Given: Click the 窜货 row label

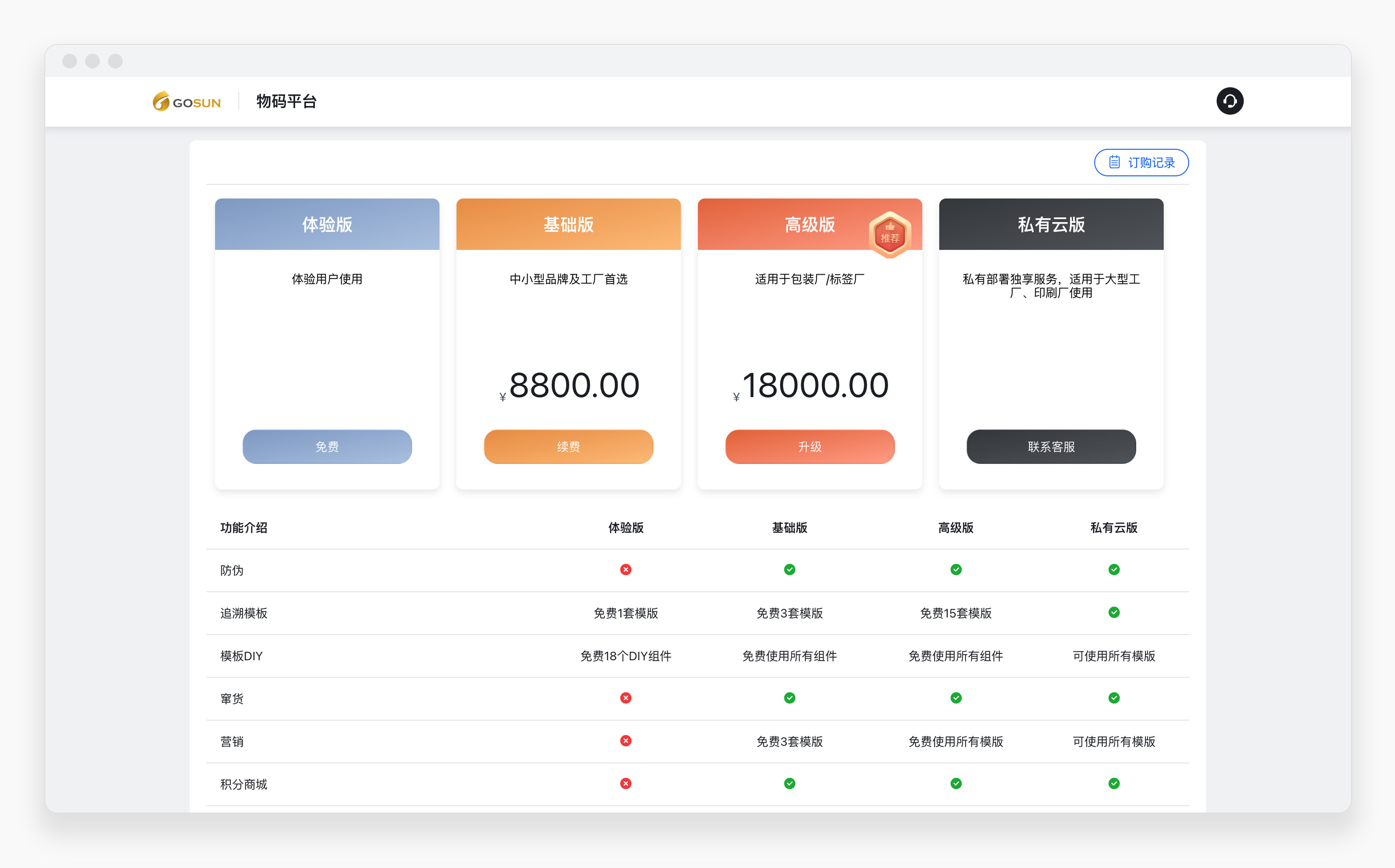Looking at the screenshot, I should point(231,699).
